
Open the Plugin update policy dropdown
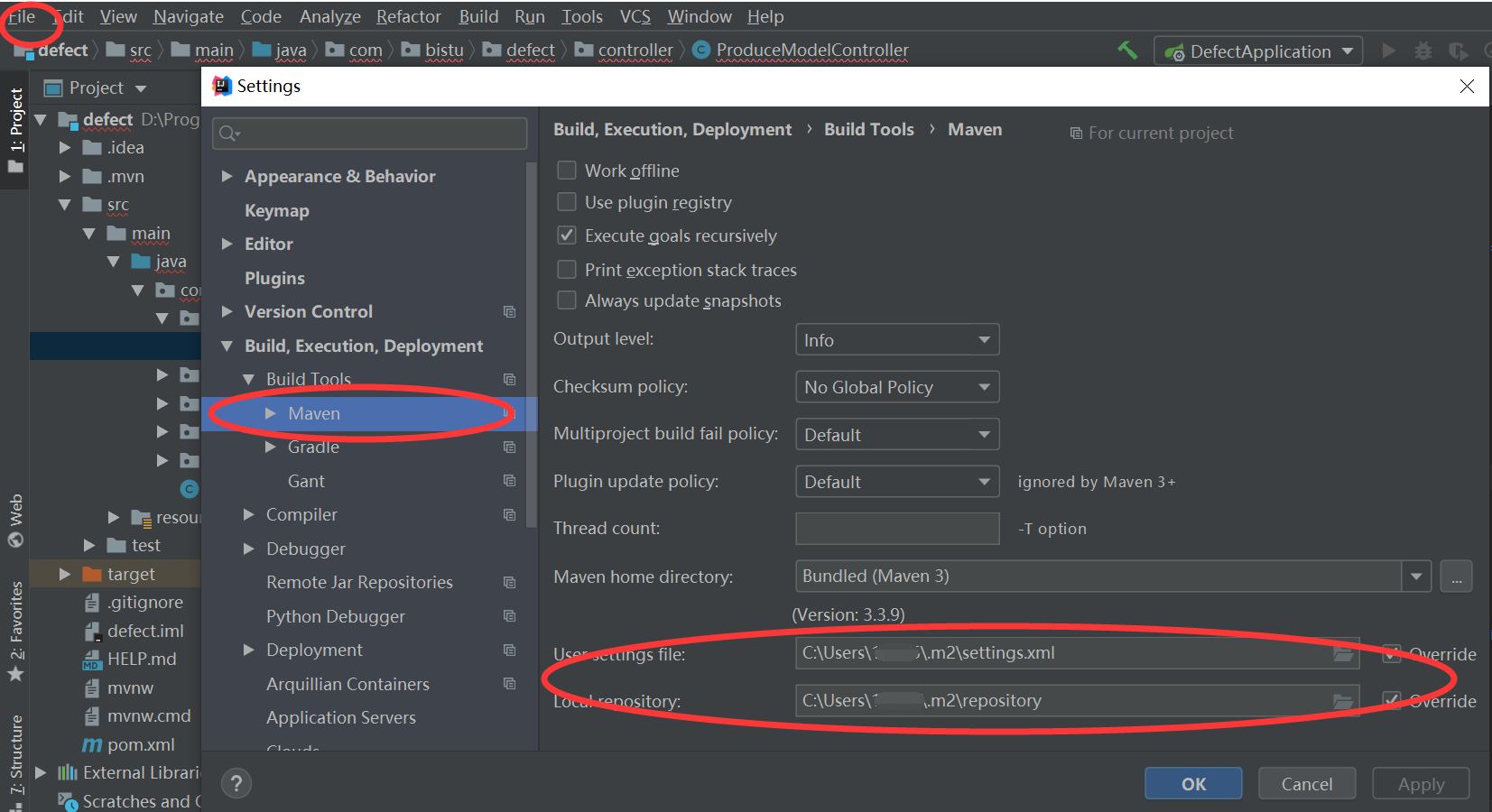tap(897, 482)
